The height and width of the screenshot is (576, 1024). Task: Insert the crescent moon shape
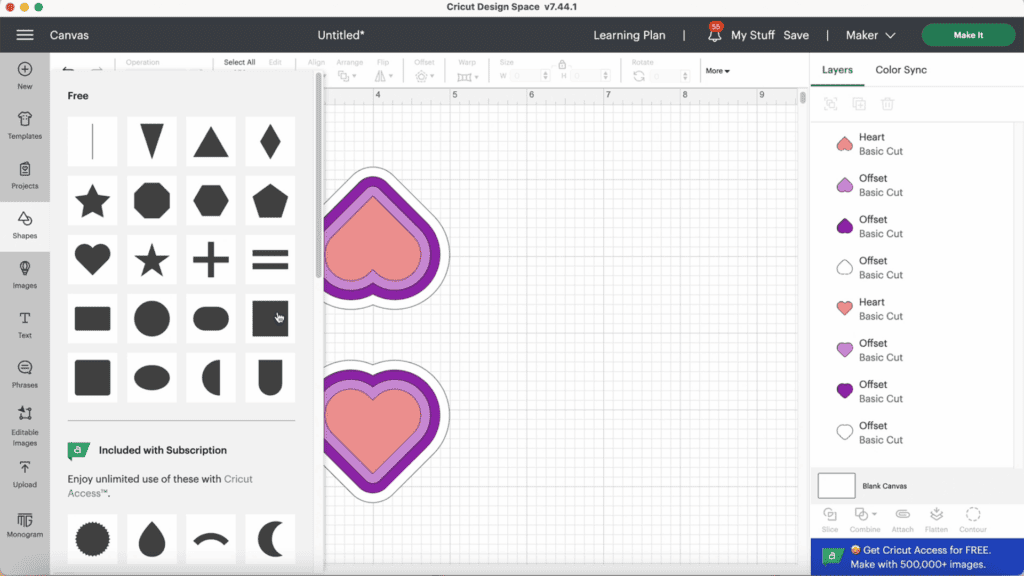[x=270, y=539]
